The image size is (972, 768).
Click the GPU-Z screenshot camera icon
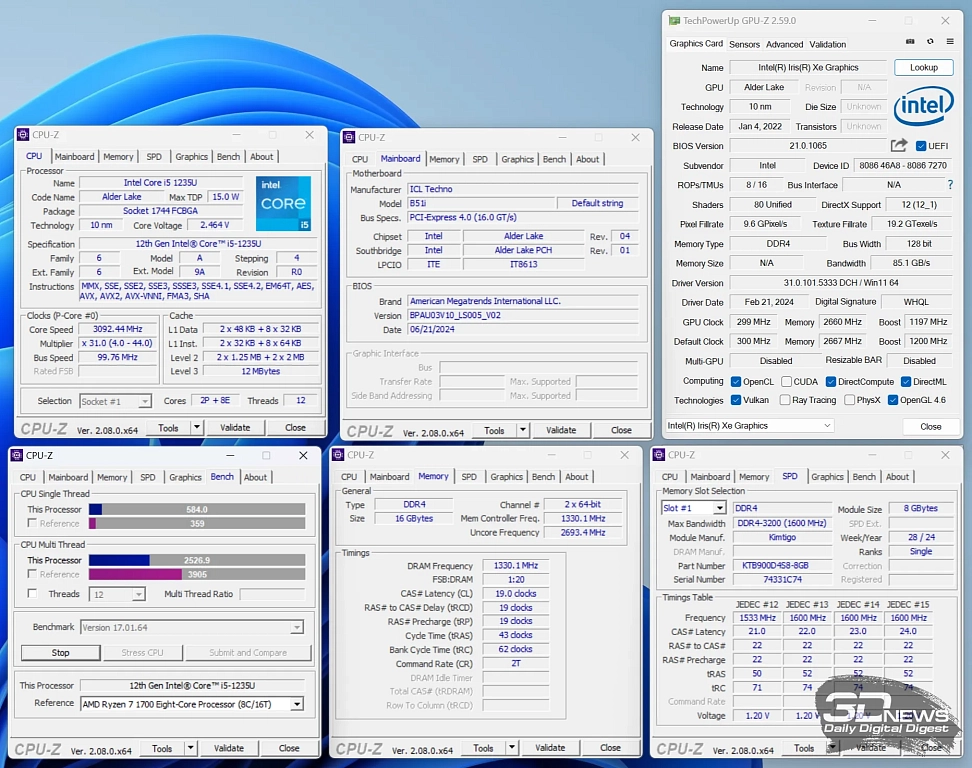point(910,42)
